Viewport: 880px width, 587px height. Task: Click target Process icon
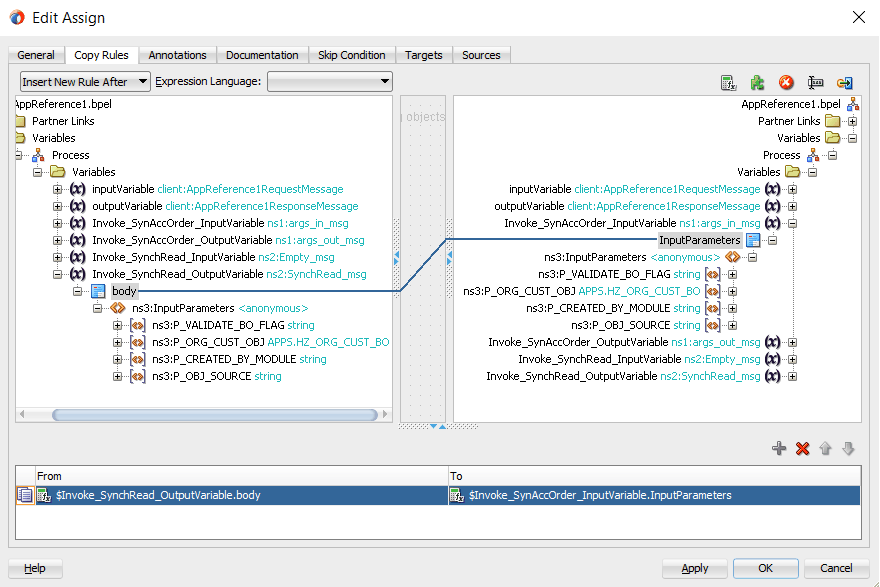tap(813, 155)
